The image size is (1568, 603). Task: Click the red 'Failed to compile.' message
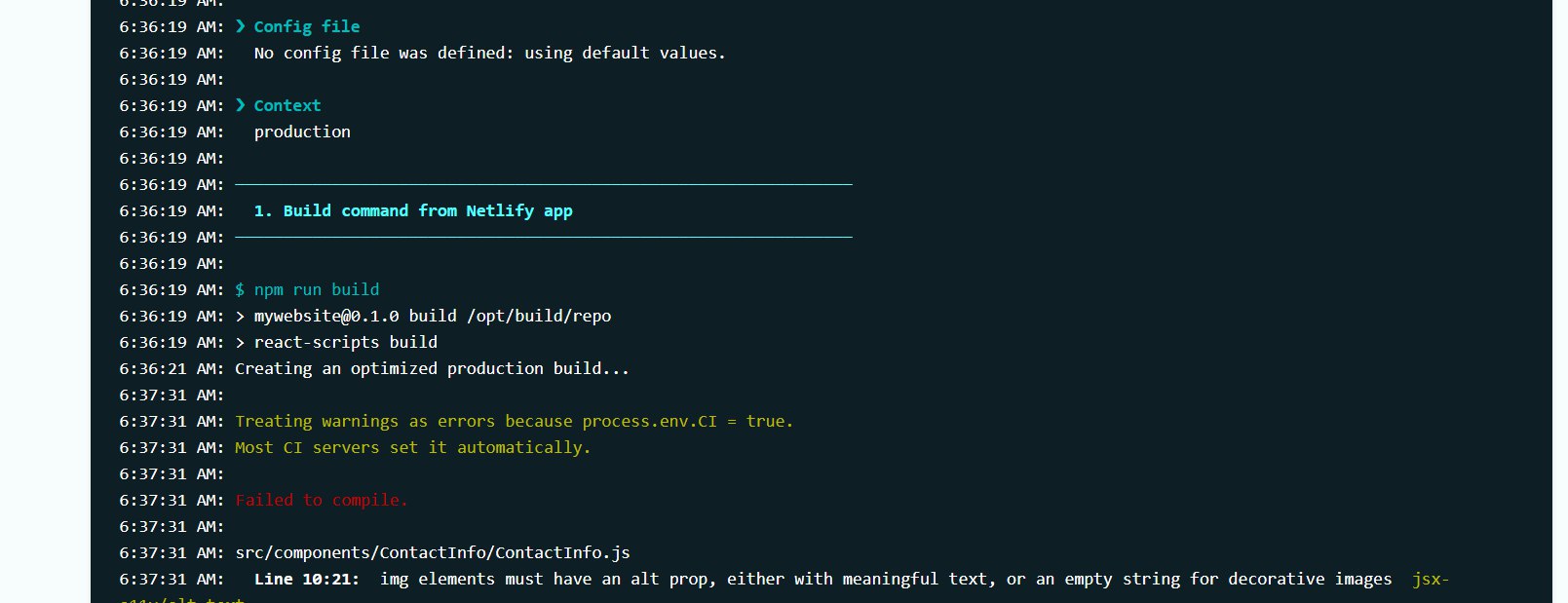tap(322, 500)
